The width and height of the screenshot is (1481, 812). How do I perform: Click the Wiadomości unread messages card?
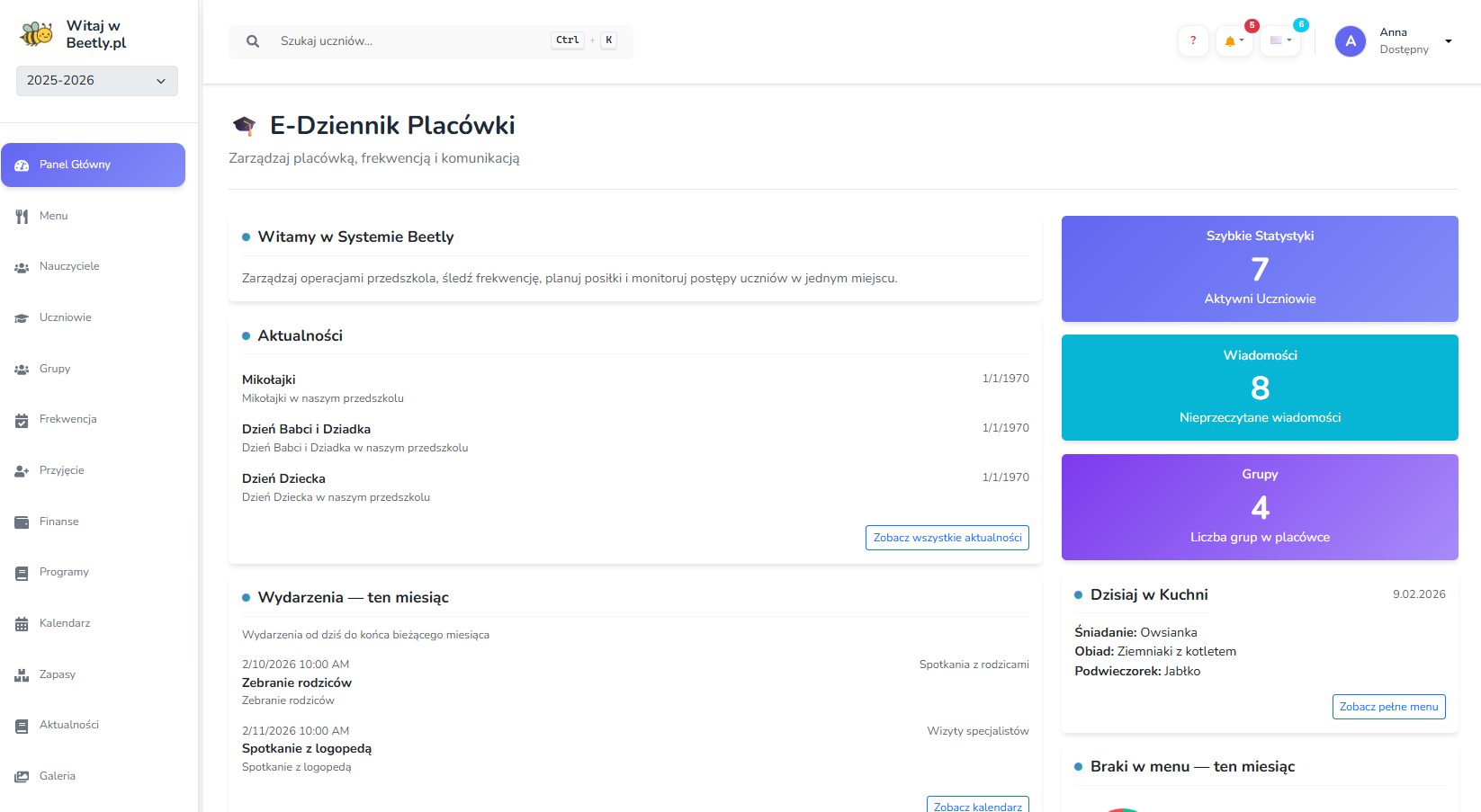(x=1259, y=388)
